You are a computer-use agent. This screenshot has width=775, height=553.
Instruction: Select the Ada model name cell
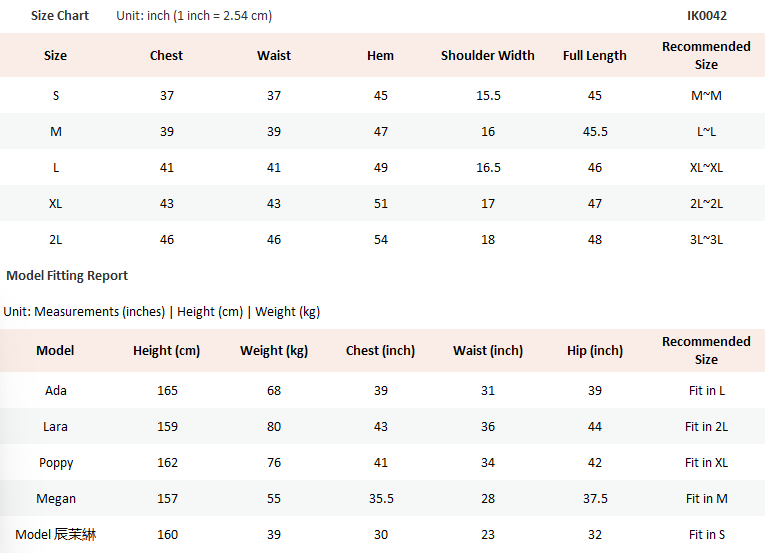coord(56,391)
